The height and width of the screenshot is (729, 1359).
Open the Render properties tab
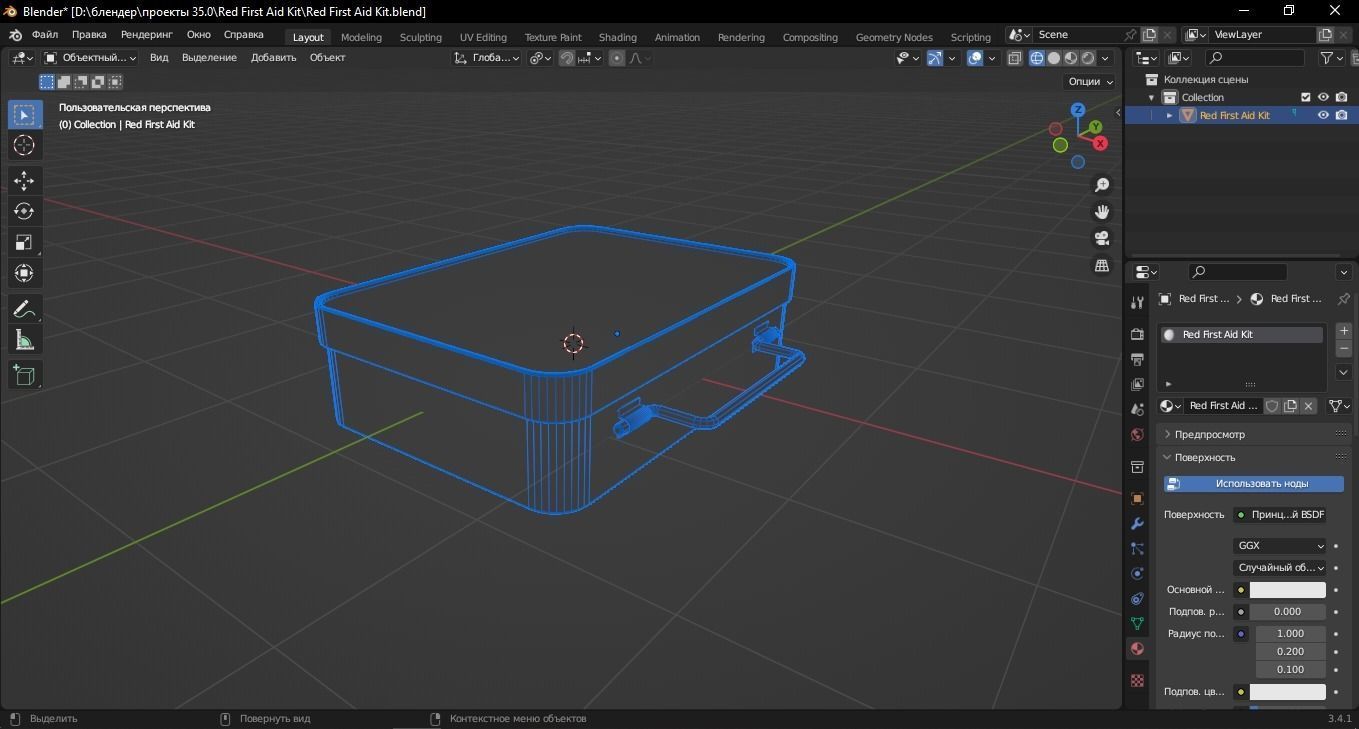click(1137, 334)
